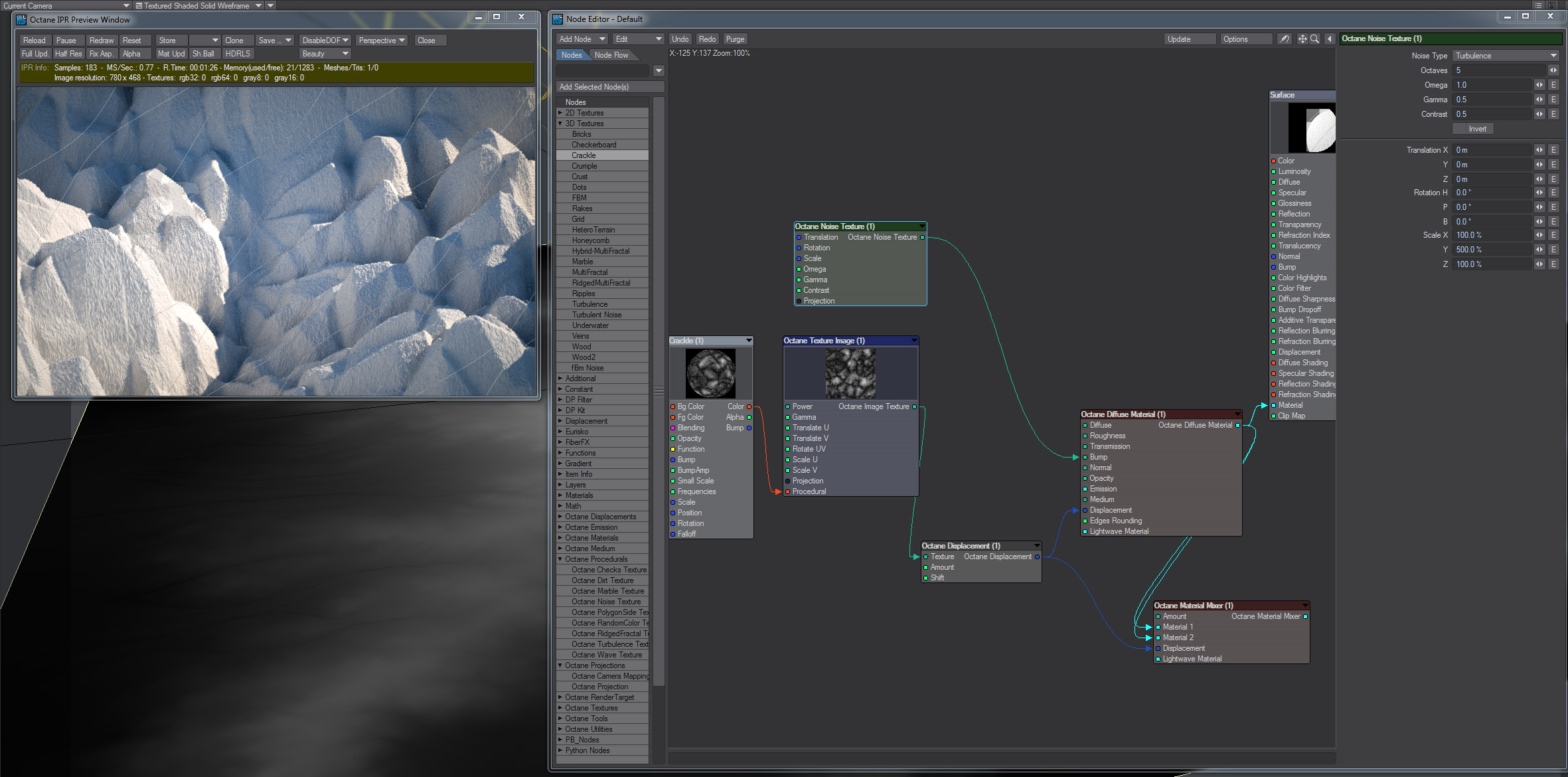Collapse the properties panel with the left arrow

[x=1330, y=39]
